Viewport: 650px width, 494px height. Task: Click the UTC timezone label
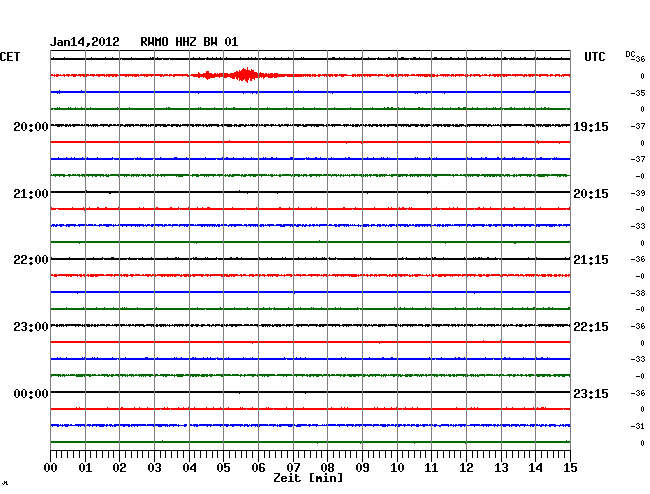coord(595,57)
